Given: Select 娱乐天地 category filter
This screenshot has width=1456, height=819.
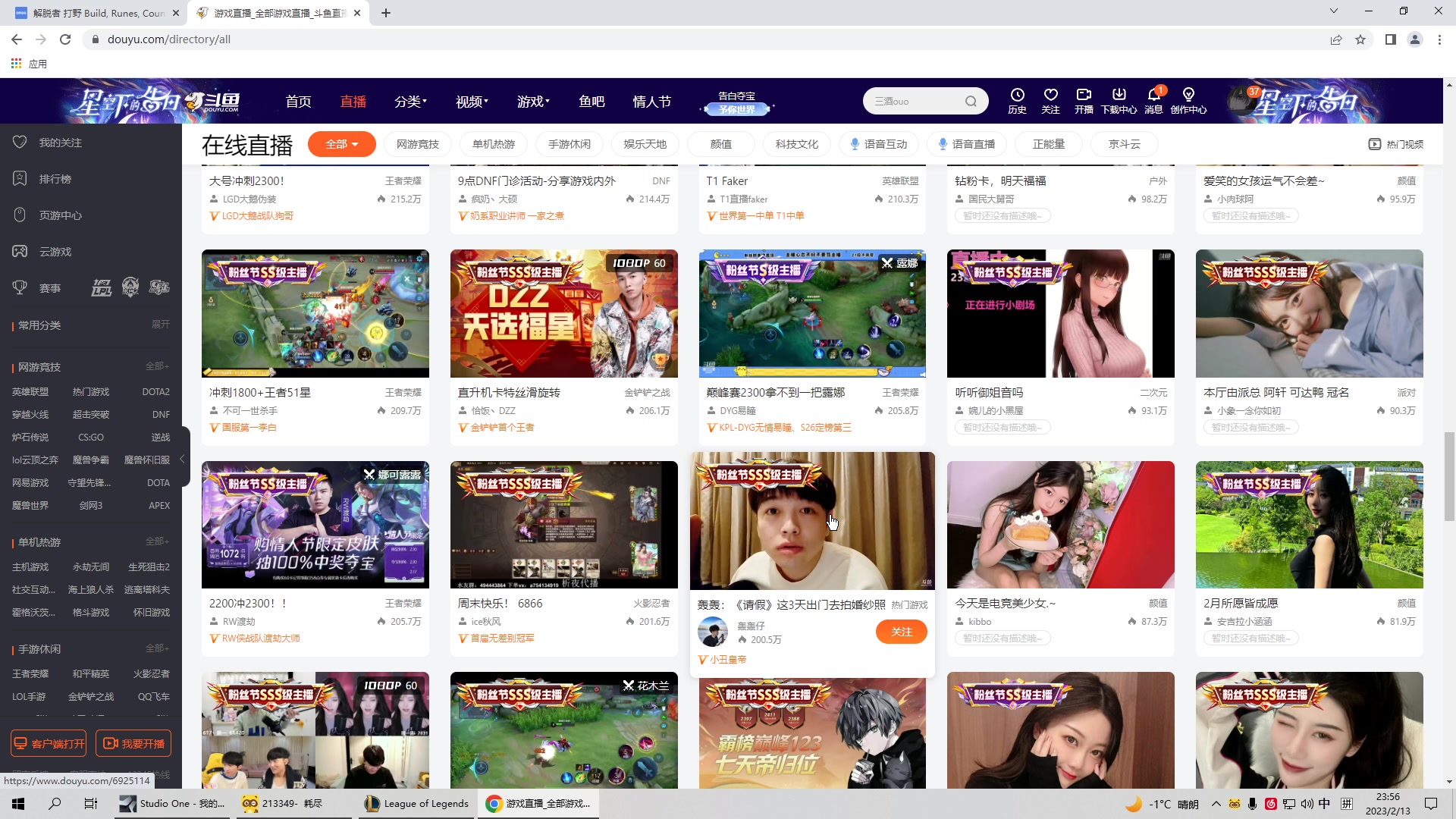Looking at the screenshot, I should point(645,144).
